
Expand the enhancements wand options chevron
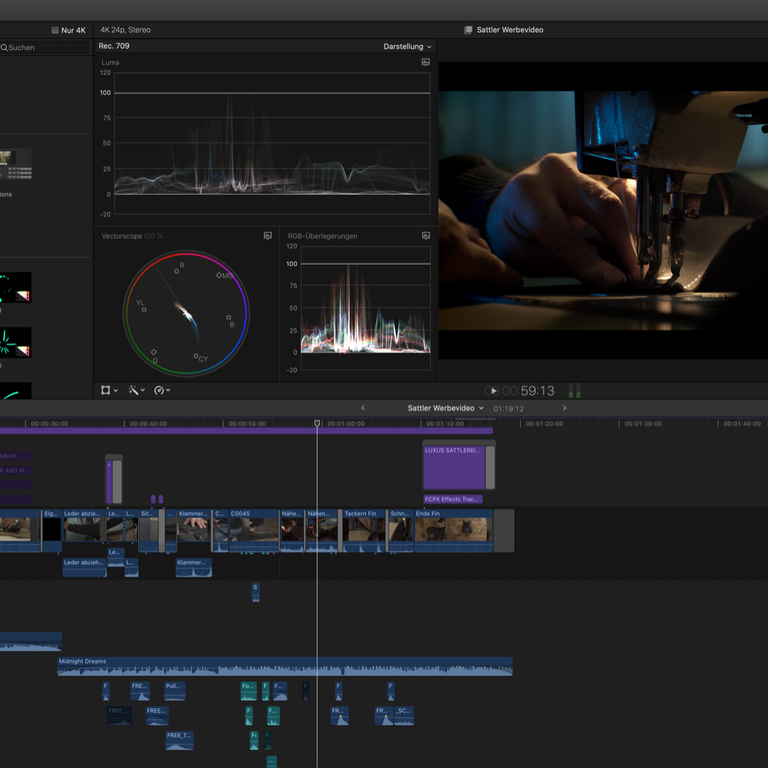tap(143, 390)
